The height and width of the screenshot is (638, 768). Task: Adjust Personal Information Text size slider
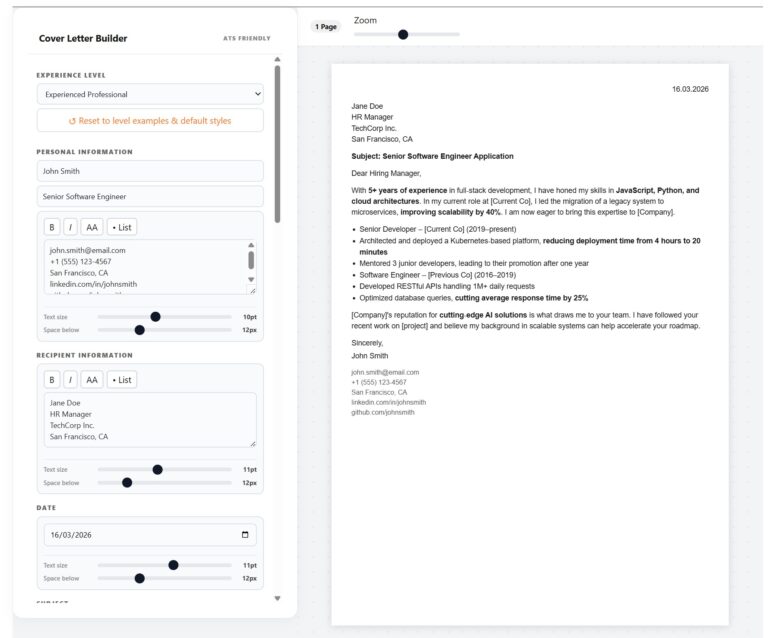coord(155,316)
